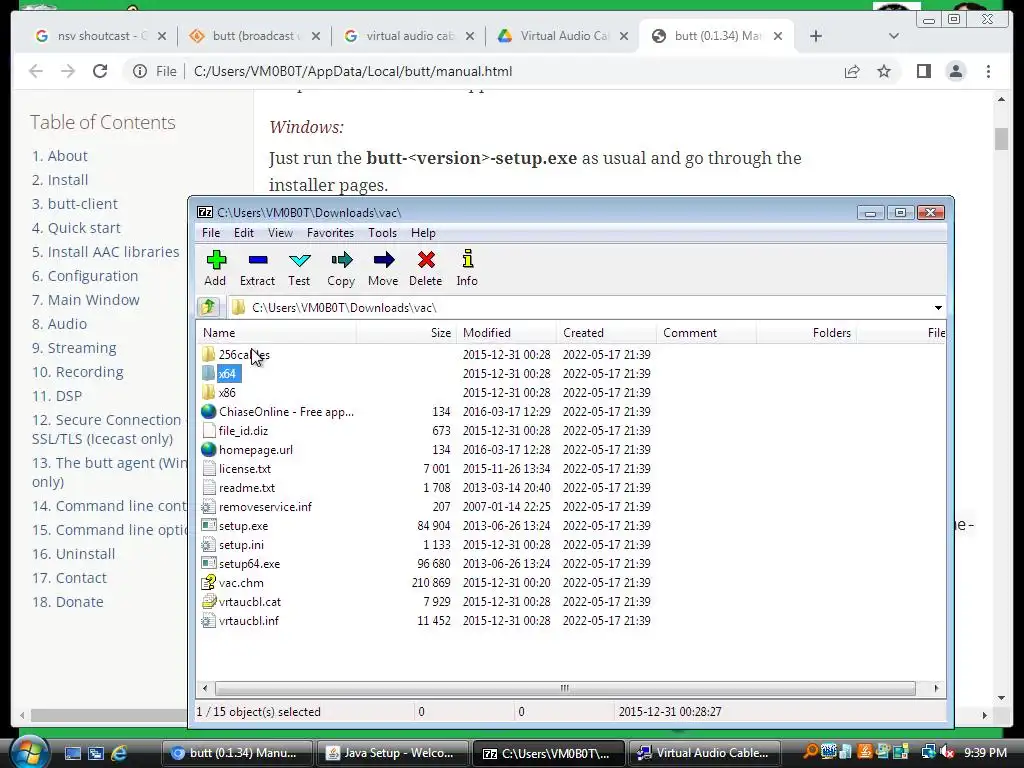The height and width of the screenshot is (768, 1024).
Task: Open '16. Uninstall' contents link
Action: pos(73,554)
